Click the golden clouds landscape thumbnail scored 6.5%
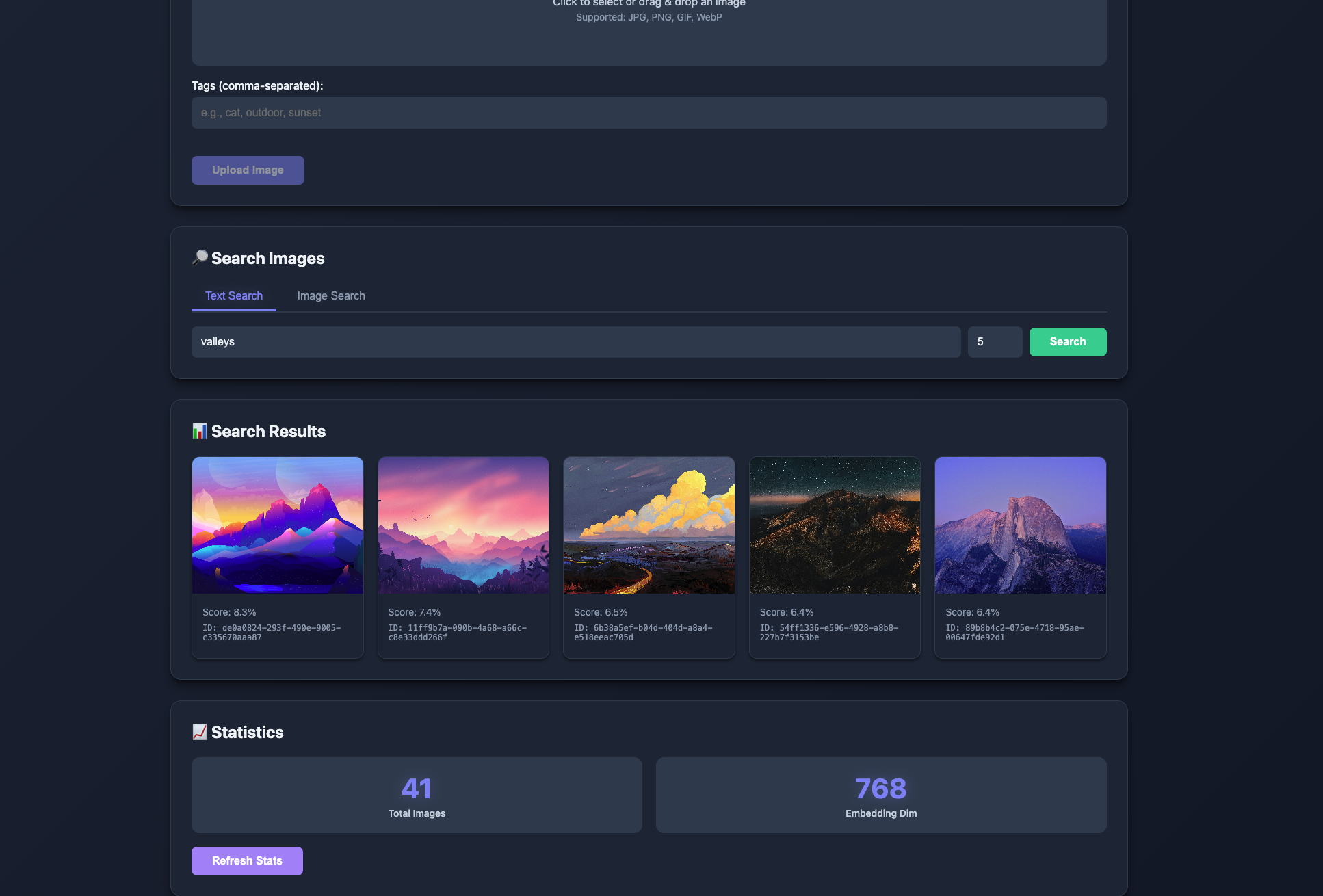 649,525
